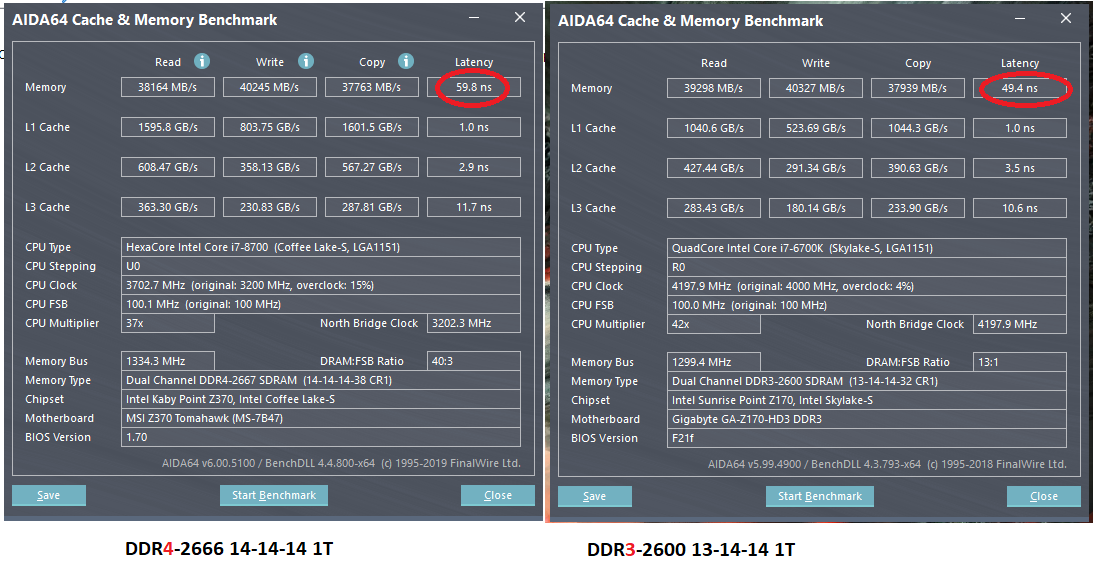Viewport: 1094px width, 578px height.
Task: Click Motherboard field MSI Z370 Tomahawk
Action: (x=320, y=417)
